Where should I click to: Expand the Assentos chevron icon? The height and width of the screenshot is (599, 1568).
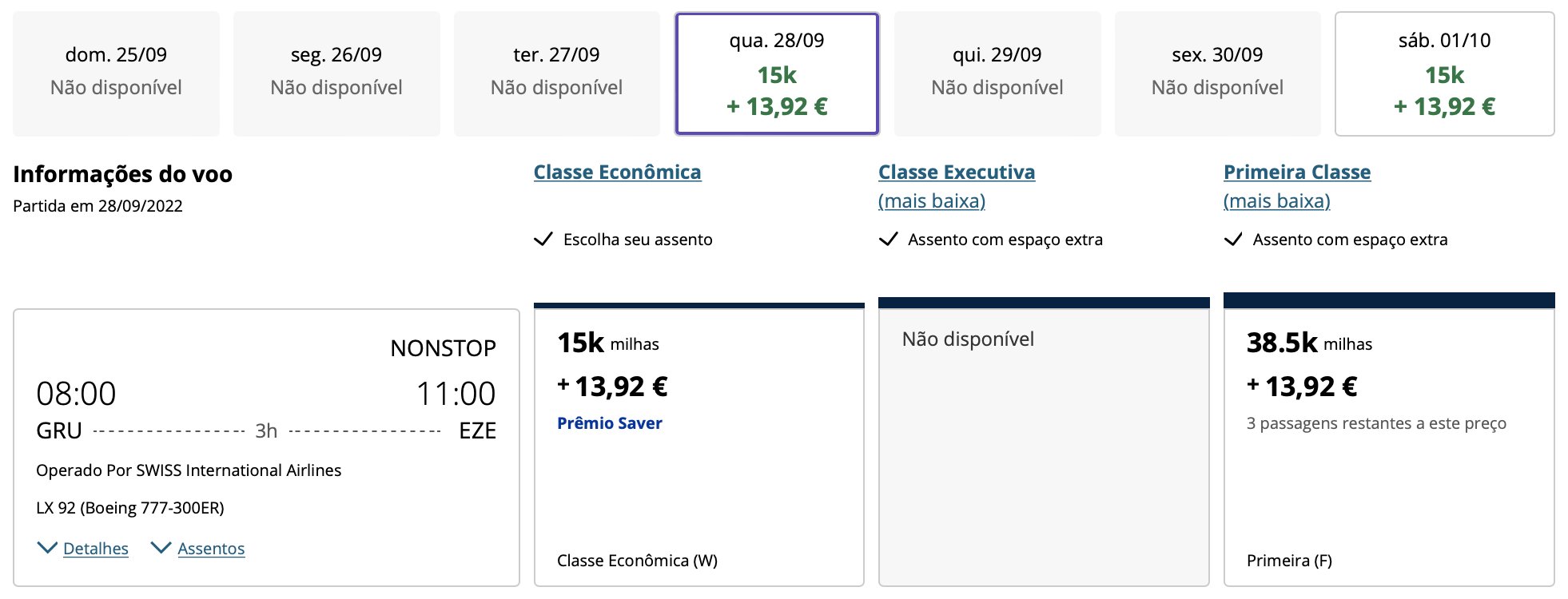[161, 548]
